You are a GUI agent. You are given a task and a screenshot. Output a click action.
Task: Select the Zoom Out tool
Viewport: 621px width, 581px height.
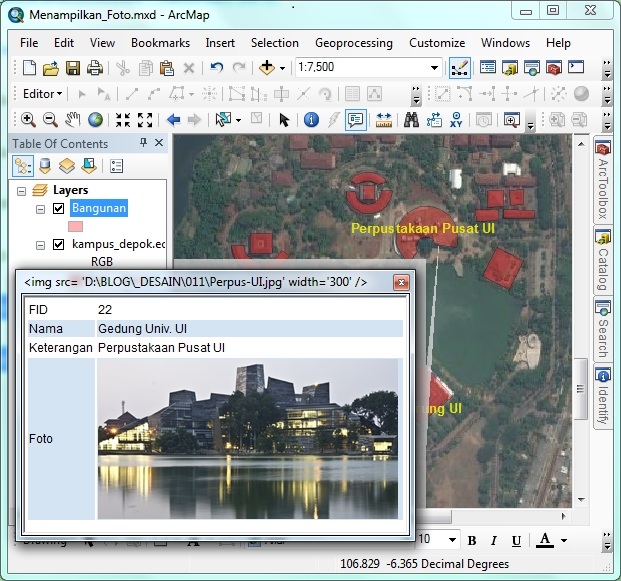pyautogui.click(x=50, y=120)
